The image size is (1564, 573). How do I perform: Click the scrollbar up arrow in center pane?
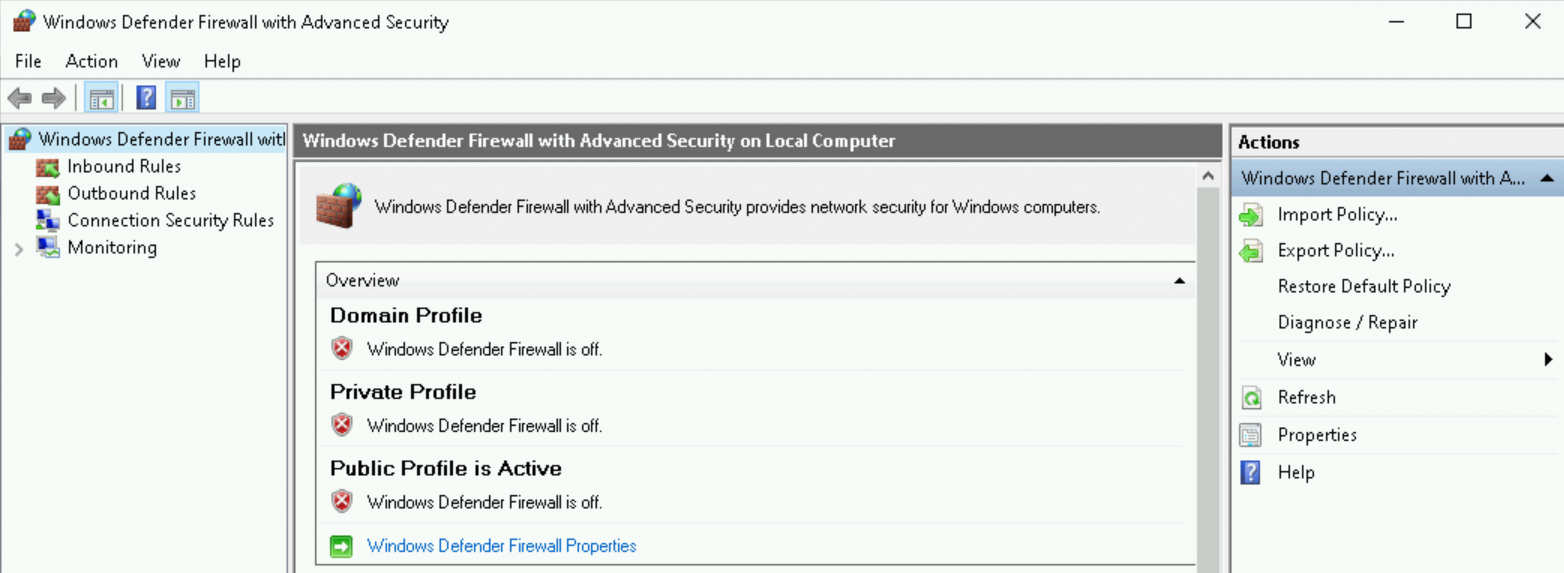pos(1208,176)
